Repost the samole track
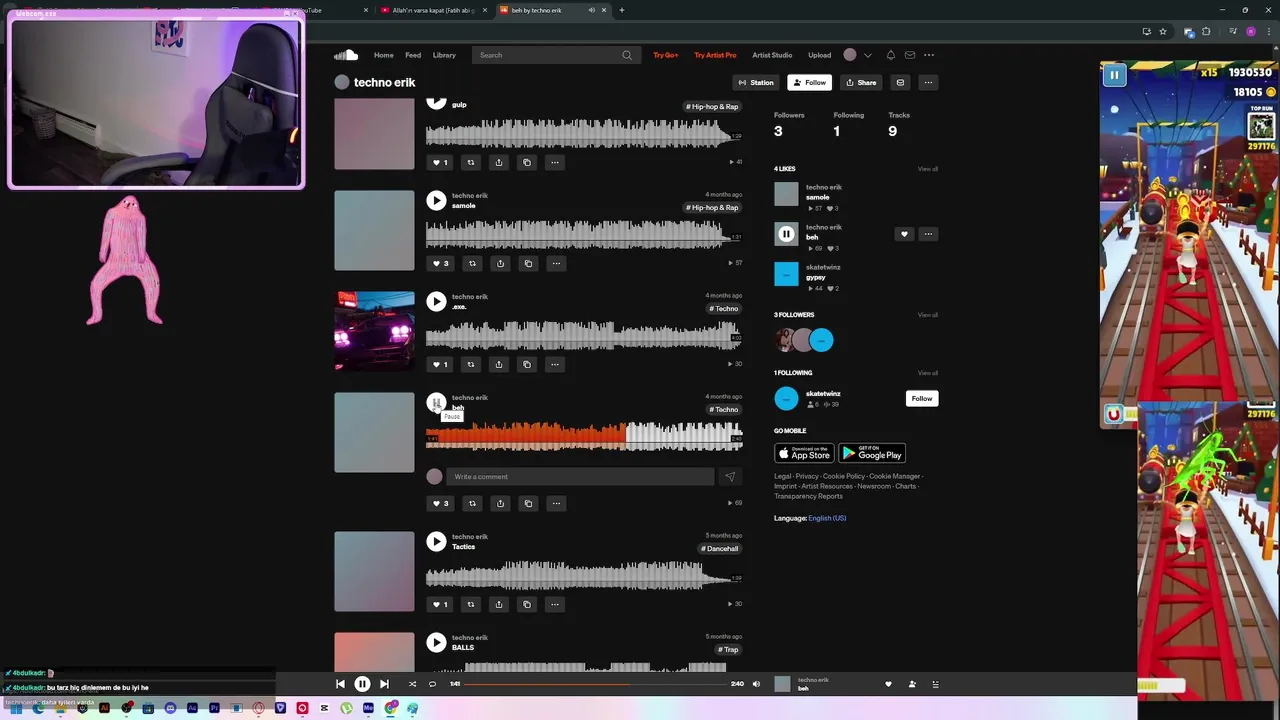 coord(472,263)
